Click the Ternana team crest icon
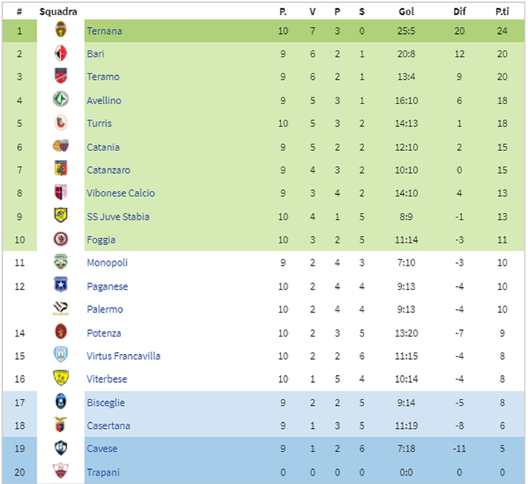 click(61, 30)
